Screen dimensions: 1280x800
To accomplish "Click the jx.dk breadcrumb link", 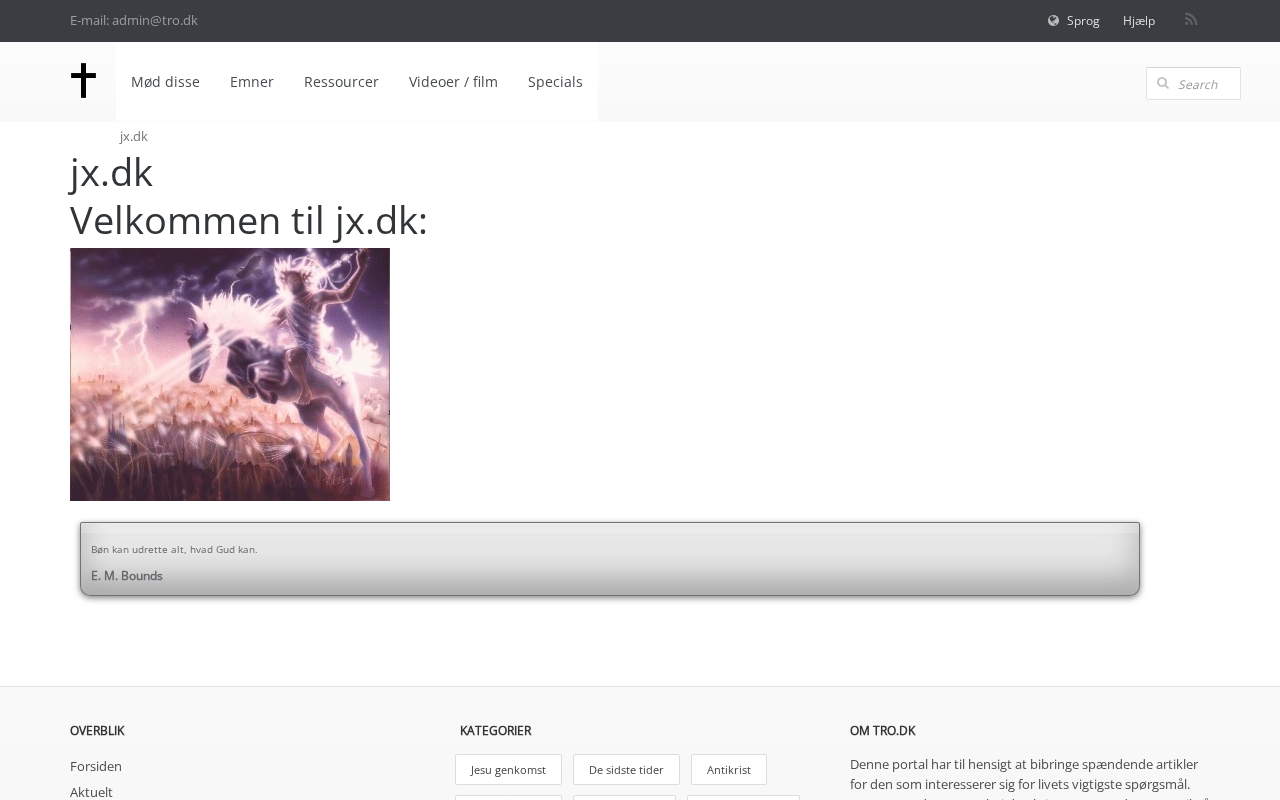I will pyautogui.click(x=134, y=136).
